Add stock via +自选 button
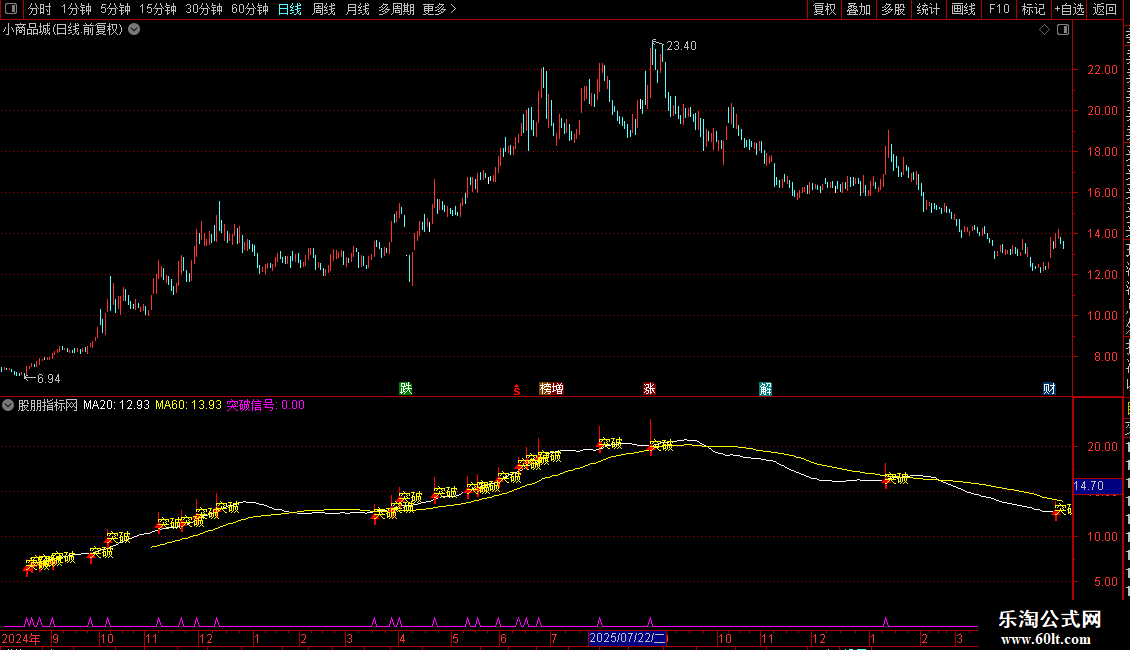This screenshot has height=650, width=1130. pos(1069,9)
